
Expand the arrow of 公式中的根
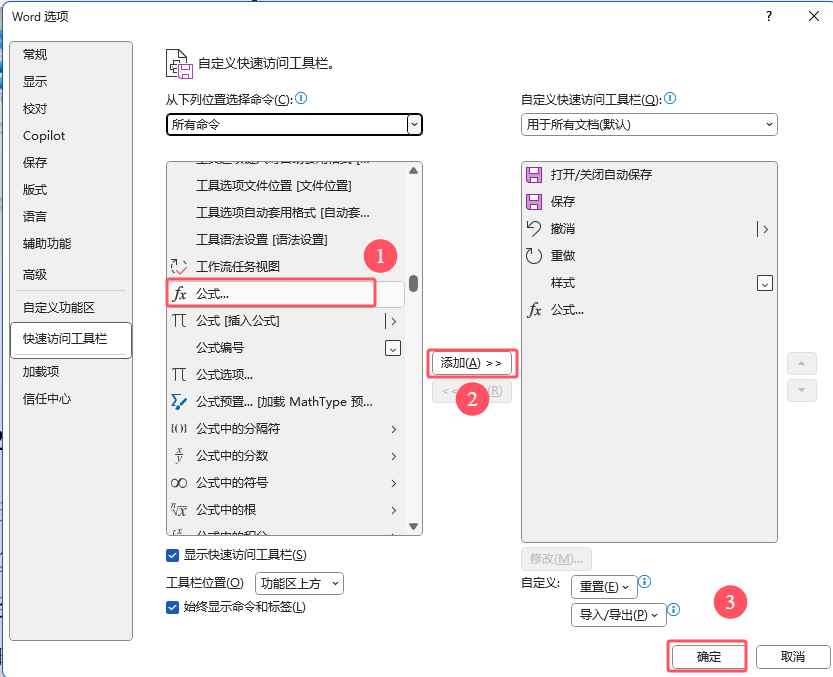tap(394, 510)
